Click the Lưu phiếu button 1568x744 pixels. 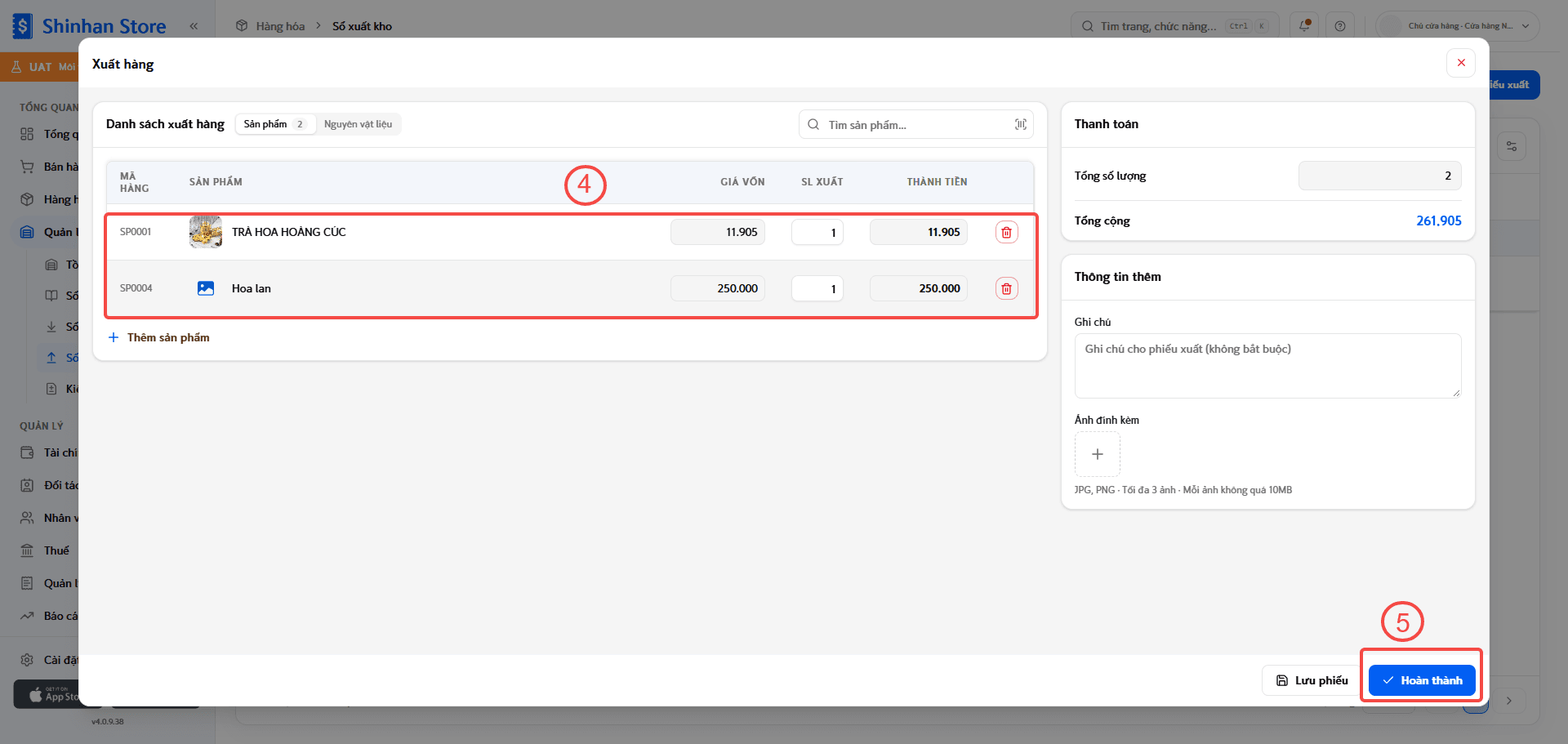click(x=1312, y=680)
